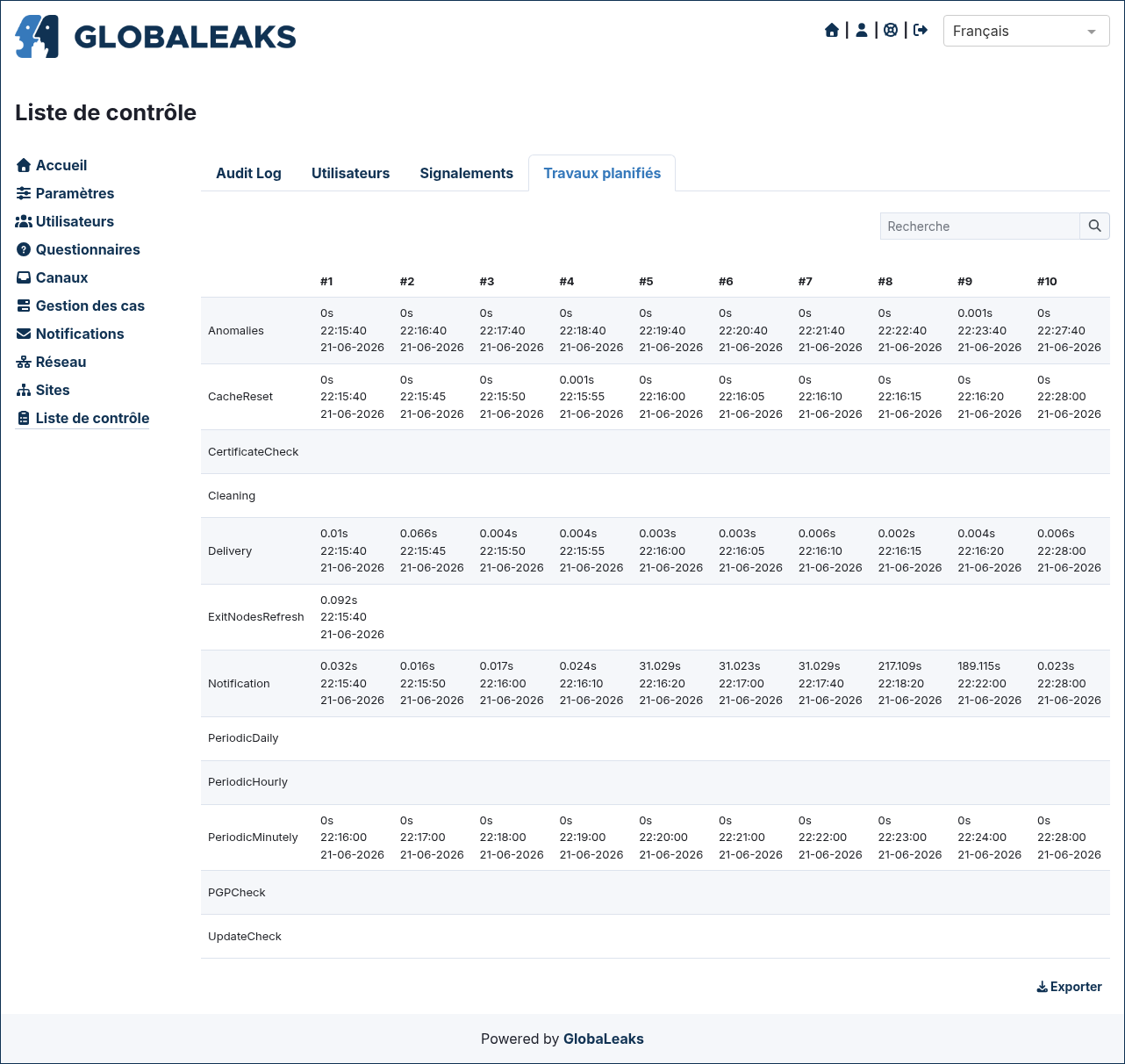Image resolution: width=1125 pixels, height=1064 pixels.
Task: Go to Accueil in sidebar
Action: 61,165
